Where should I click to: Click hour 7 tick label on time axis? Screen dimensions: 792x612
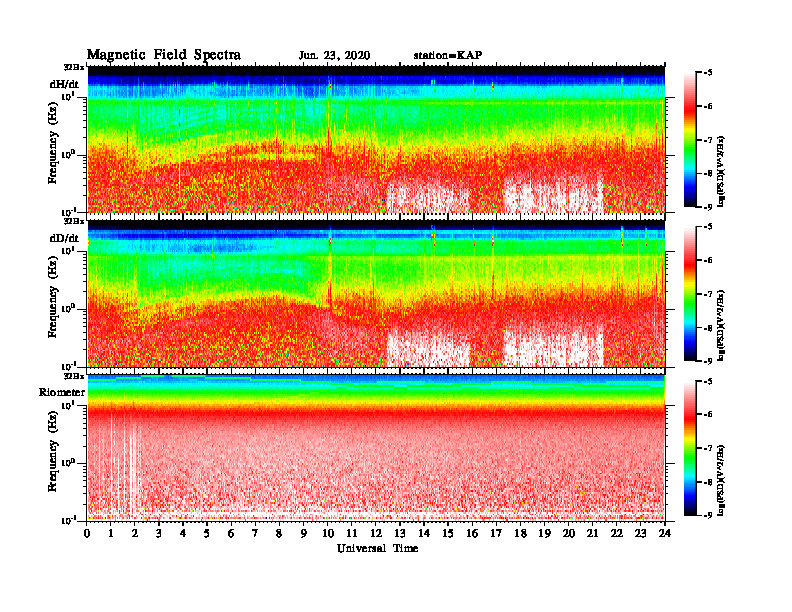(255, 533)
